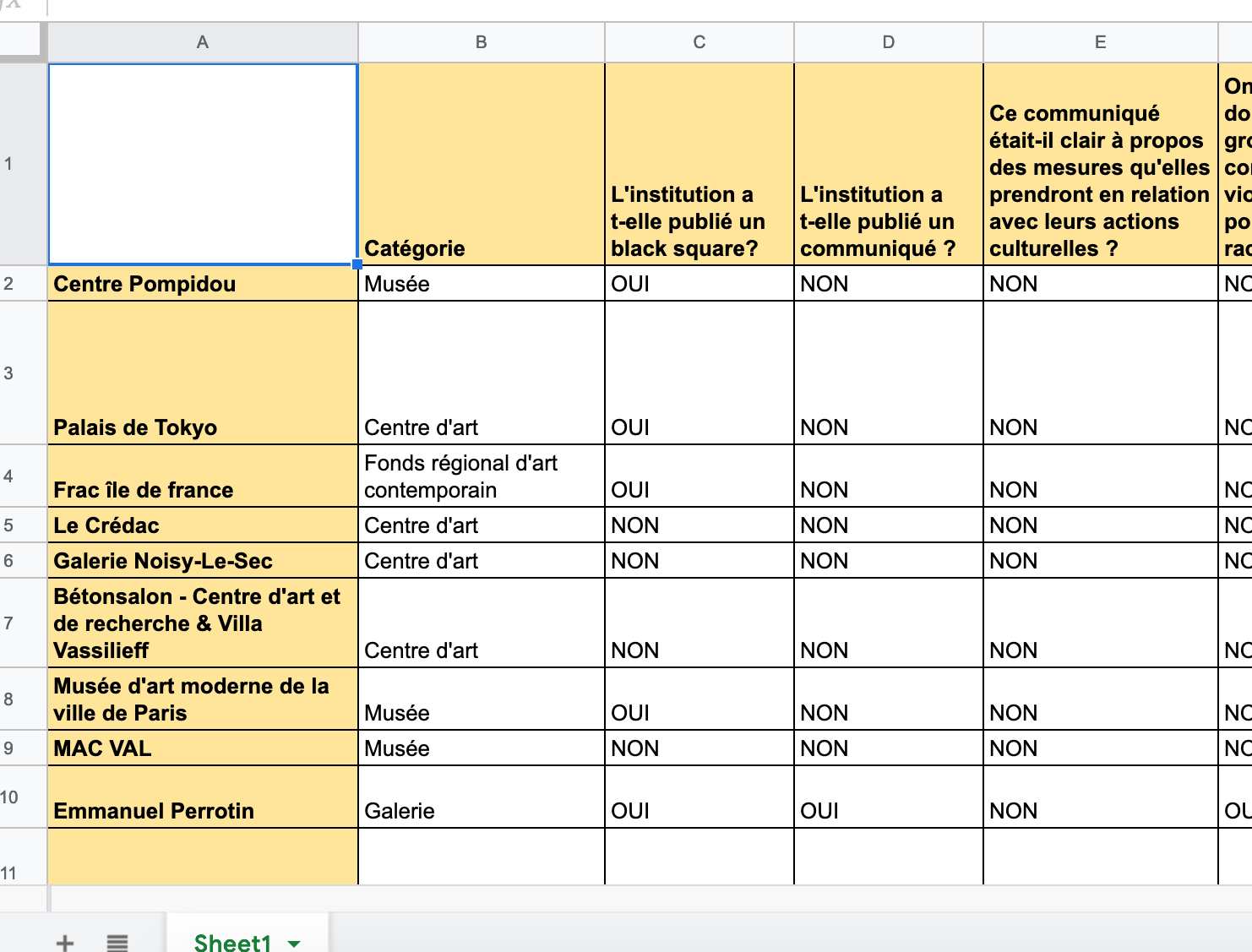Image resolution: width=1252 pixels, height=952 pixels.
Task: Click OUI black square for Frac île de france
Action: [699, 476]
